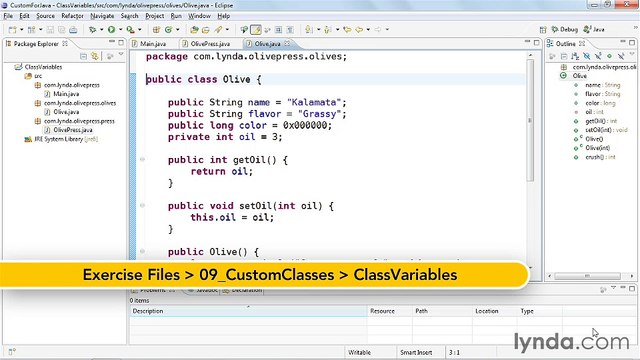This screenshot has width=640, height=360.
Task: Toggle Hide Static Members in Outline
Action: [598, 56]
